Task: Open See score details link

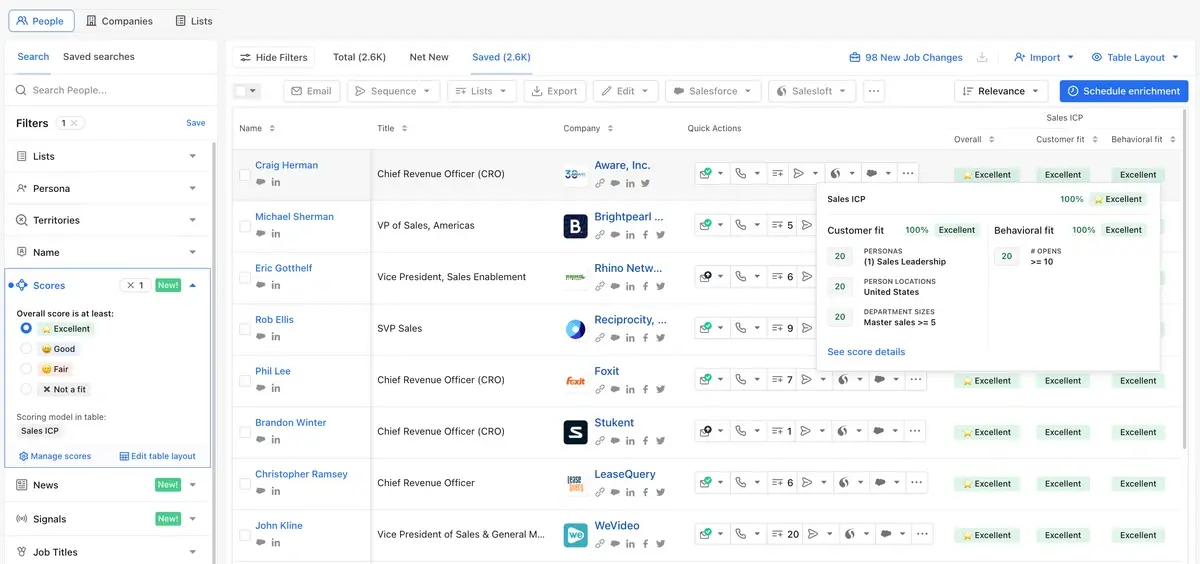Action: click(866, 352)
